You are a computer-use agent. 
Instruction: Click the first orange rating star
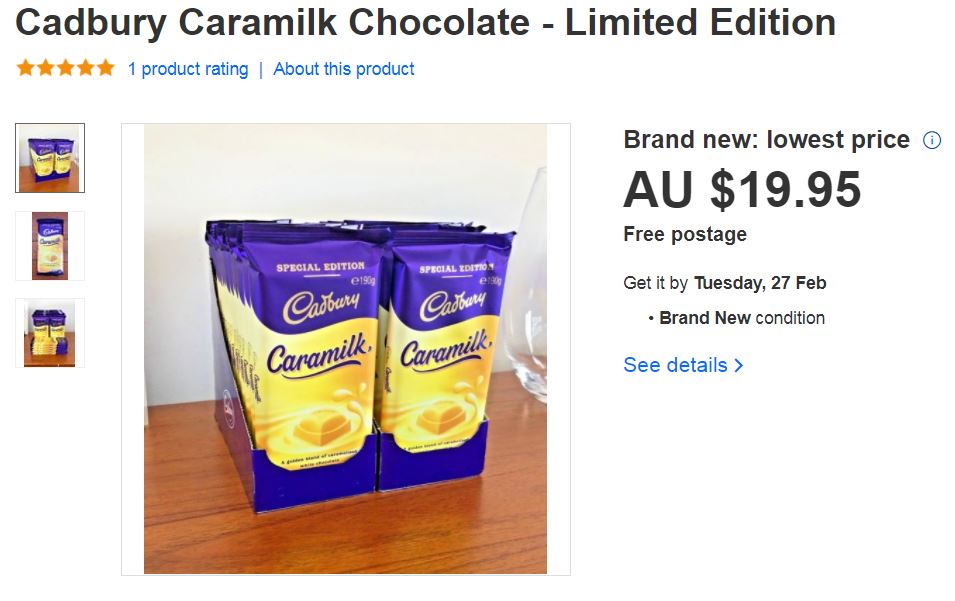point(26,68)
